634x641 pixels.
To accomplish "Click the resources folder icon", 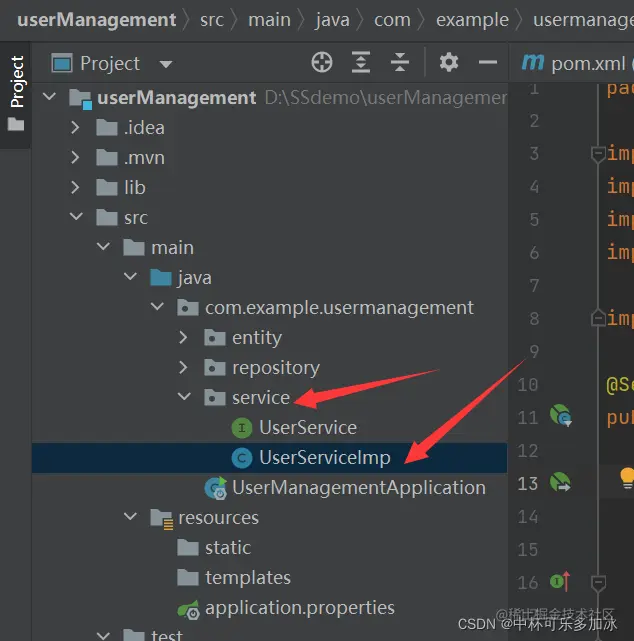I will (161, 518).
